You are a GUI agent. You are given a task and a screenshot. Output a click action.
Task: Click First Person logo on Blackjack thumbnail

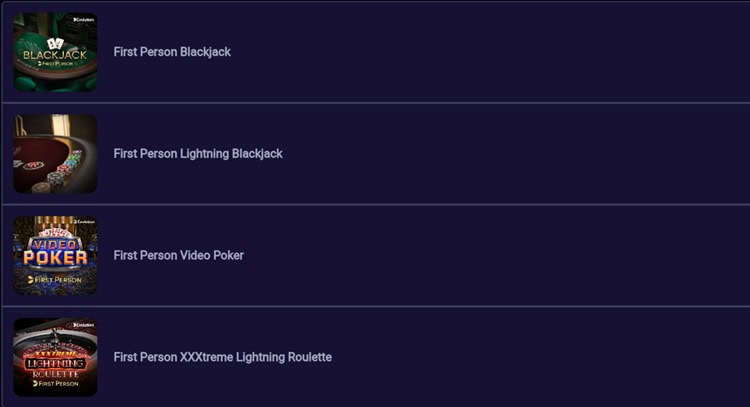tap(55, 63)
